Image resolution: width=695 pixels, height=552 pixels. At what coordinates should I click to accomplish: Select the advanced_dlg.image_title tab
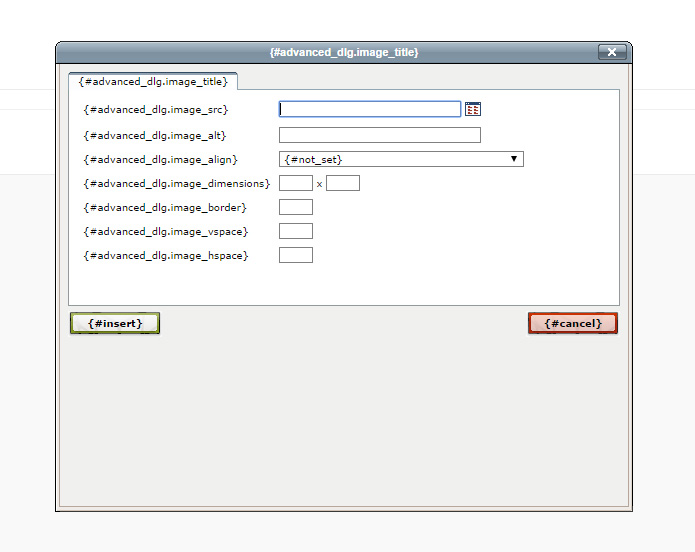(153, 81)
